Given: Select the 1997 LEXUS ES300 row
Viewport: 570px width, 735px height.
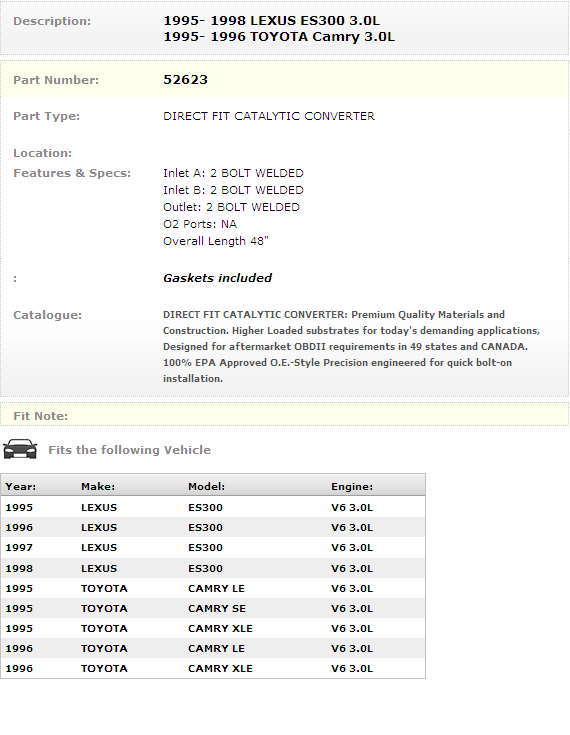Looking at the screenshot, I should [x=213, y=548].
